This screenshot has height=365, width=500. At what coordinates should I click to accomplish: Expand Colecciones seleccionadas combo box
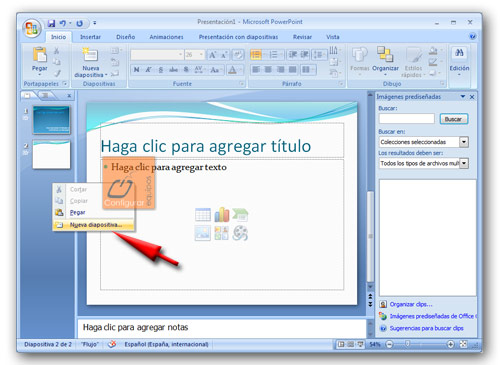coord(464,142)
